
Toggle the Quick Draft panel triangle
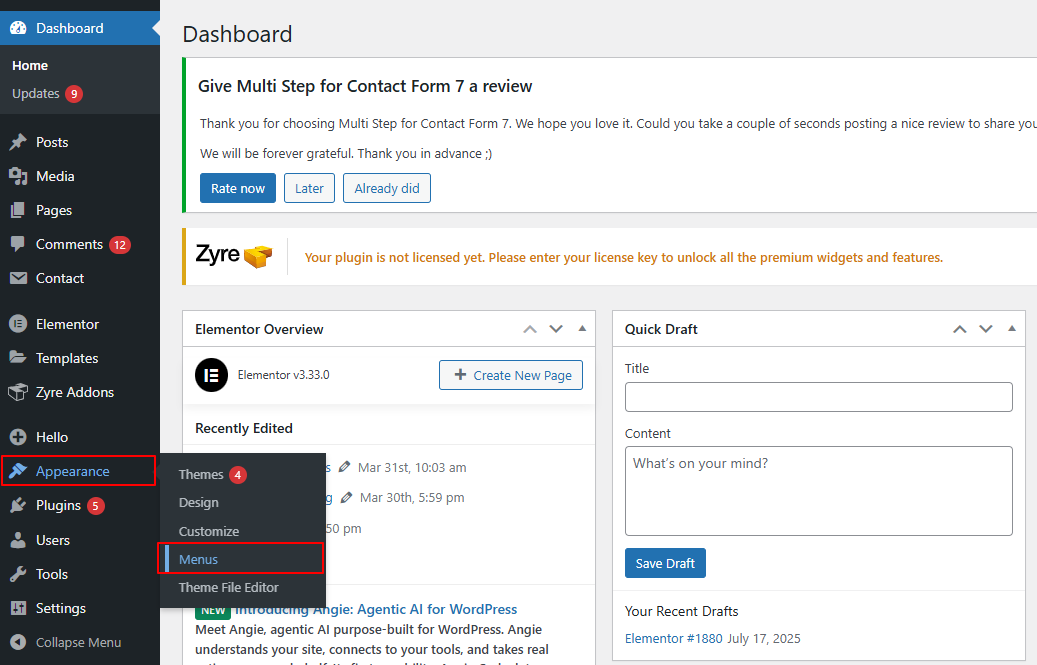pyautogui.click(x=1012, y=329)
